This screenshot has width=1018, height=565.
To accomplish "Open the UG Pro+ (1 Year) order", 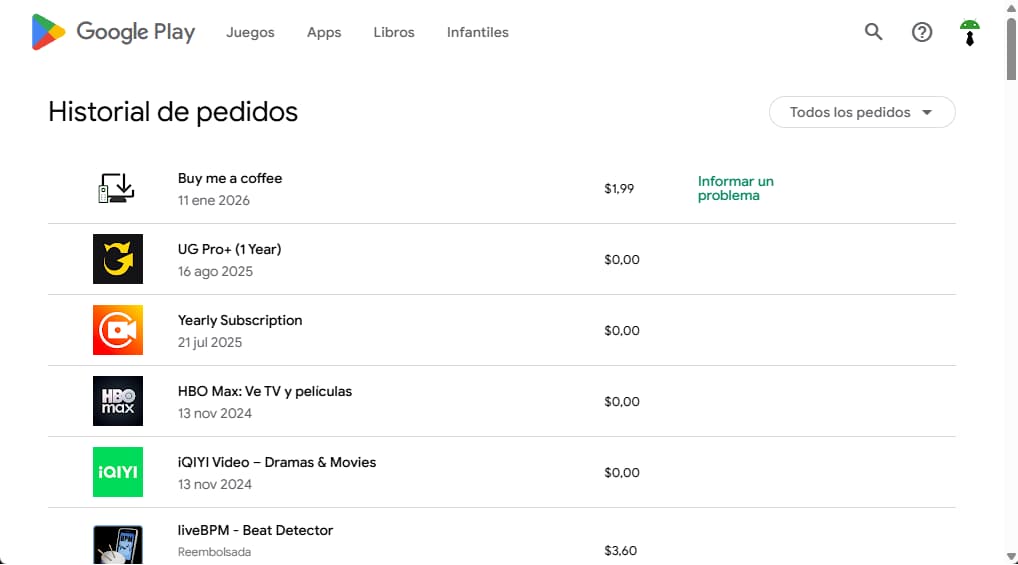I will (229, 249).
